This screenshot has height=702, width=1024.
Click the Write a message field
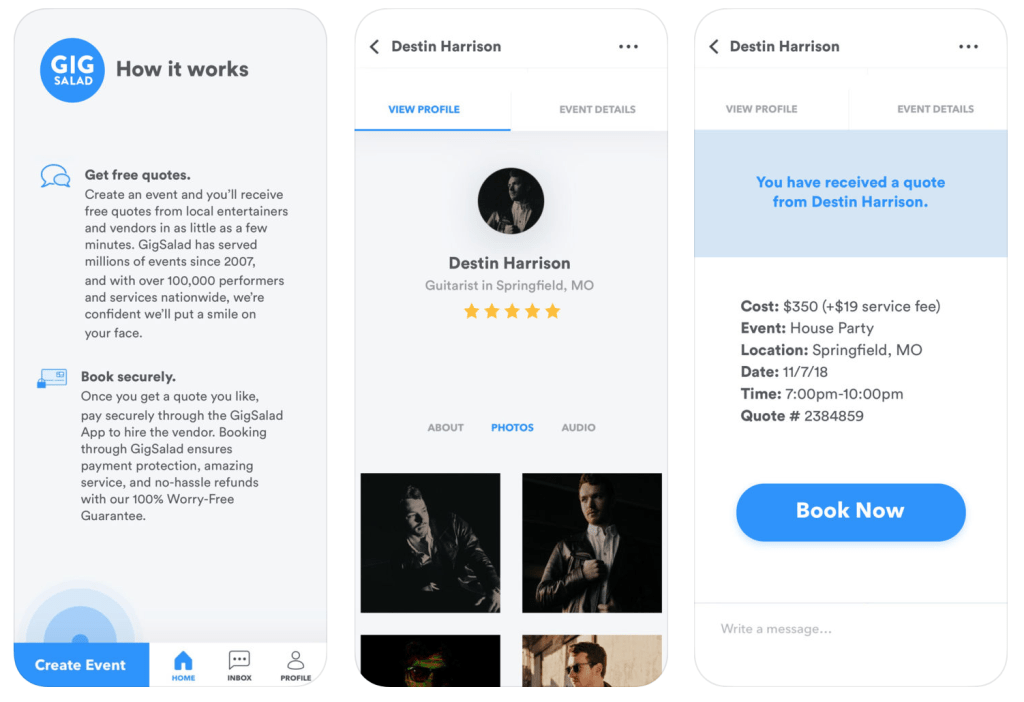tap(850, 629)
